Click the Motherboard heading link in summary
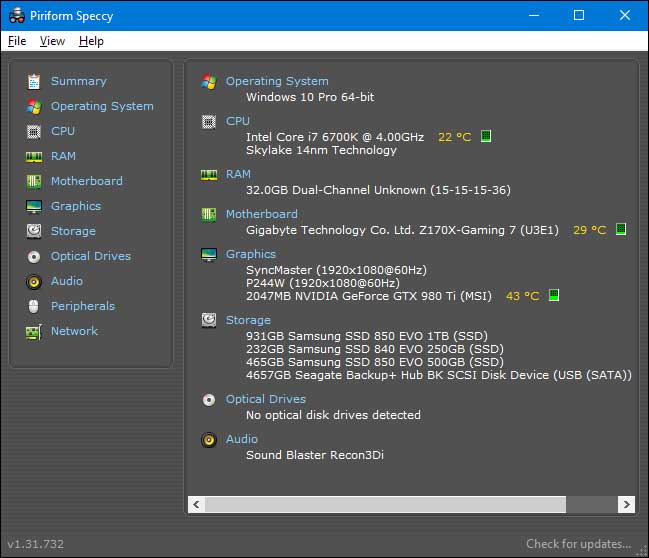Screen dimensions: 649x558 click(x=261, y=214)
